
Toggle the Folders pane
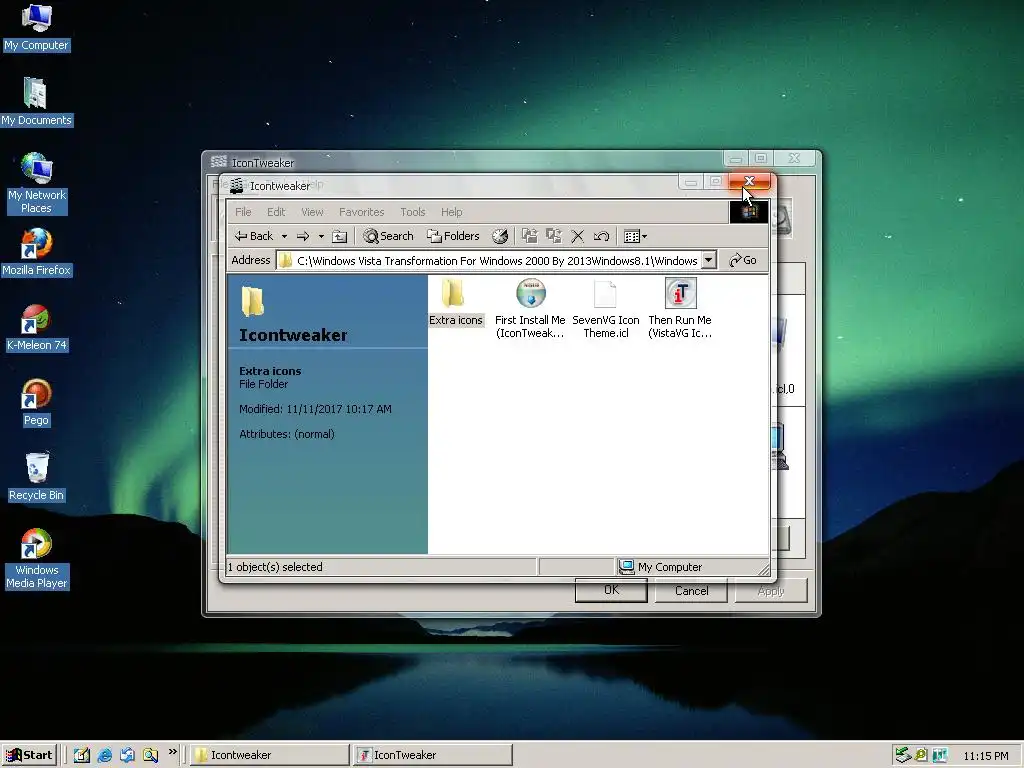[x=453, y=236]
